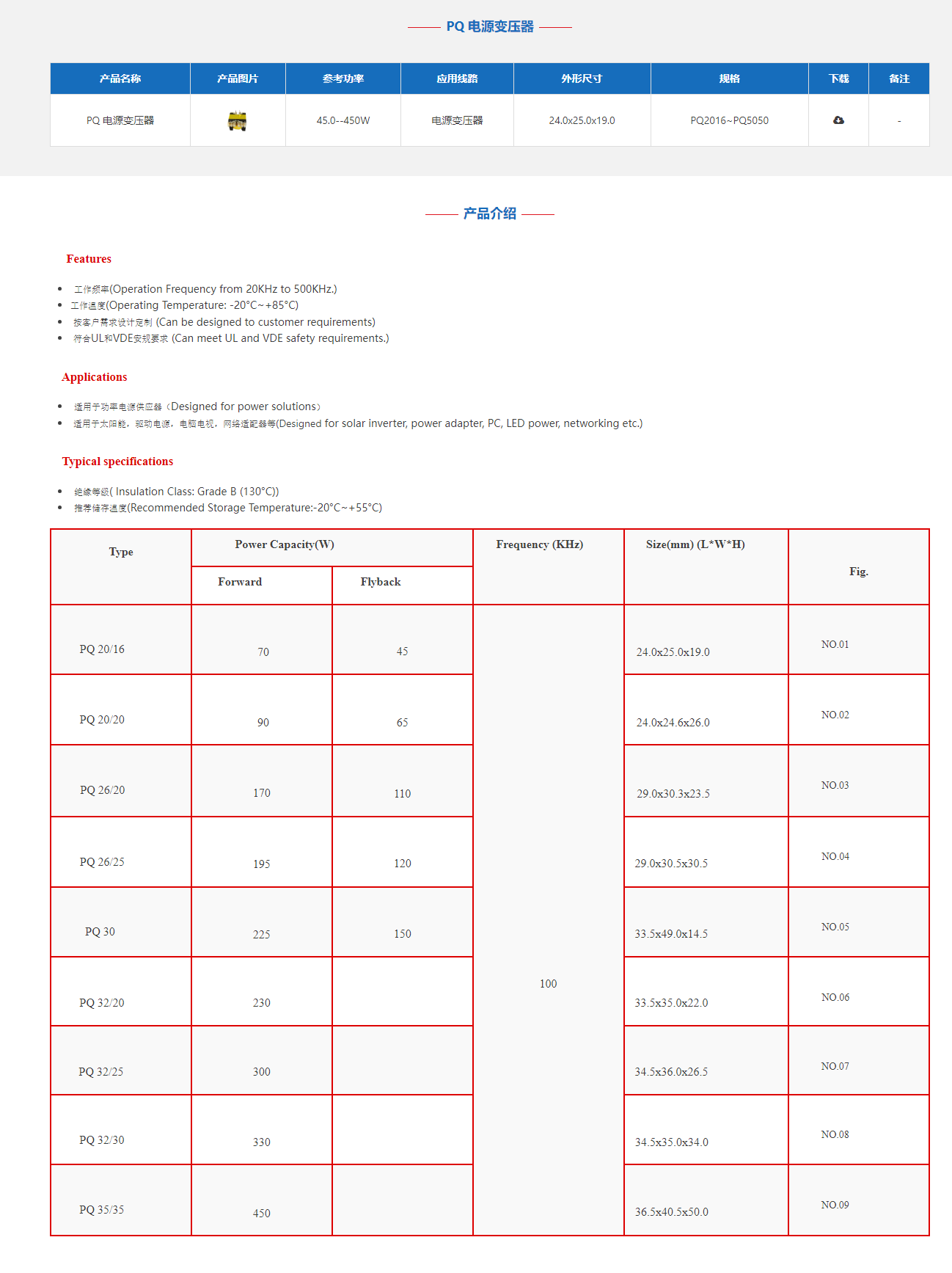Click the Flyback column sub-header

click(381, 582)
